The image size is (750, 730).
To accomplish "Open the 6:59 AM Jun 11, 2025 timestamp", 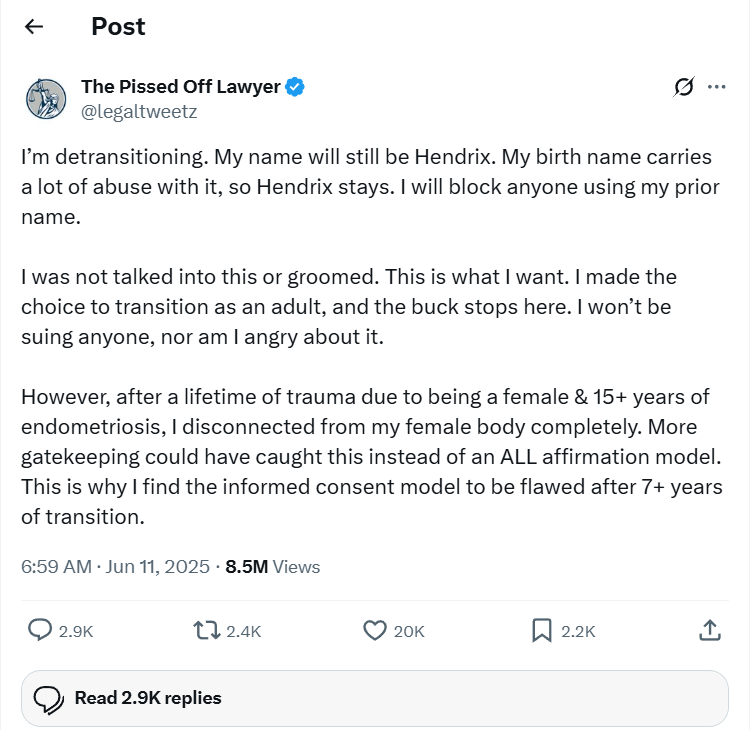I will (115, 567).
